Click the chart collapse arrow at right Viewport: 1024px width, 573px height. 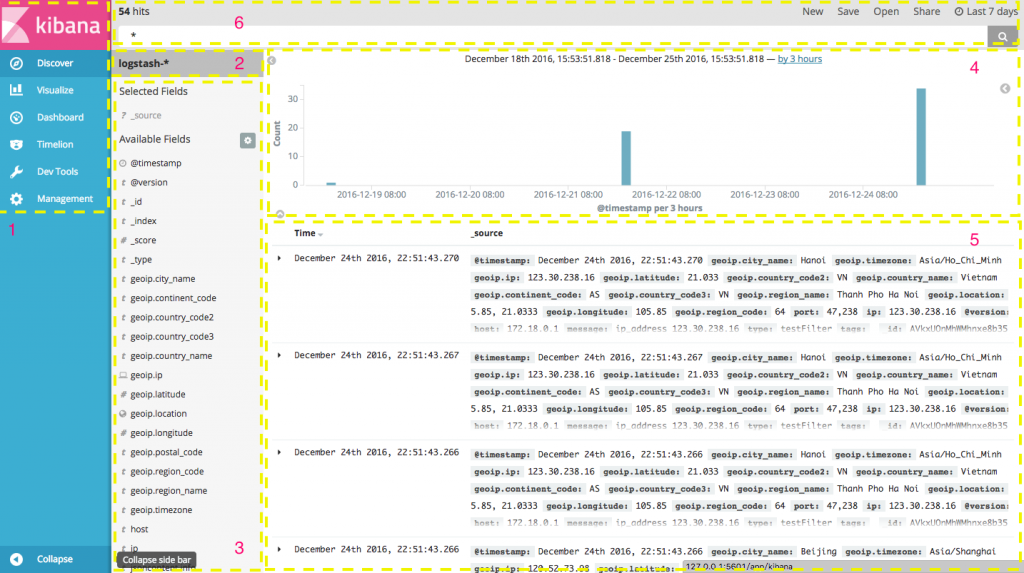[1005, 88]
